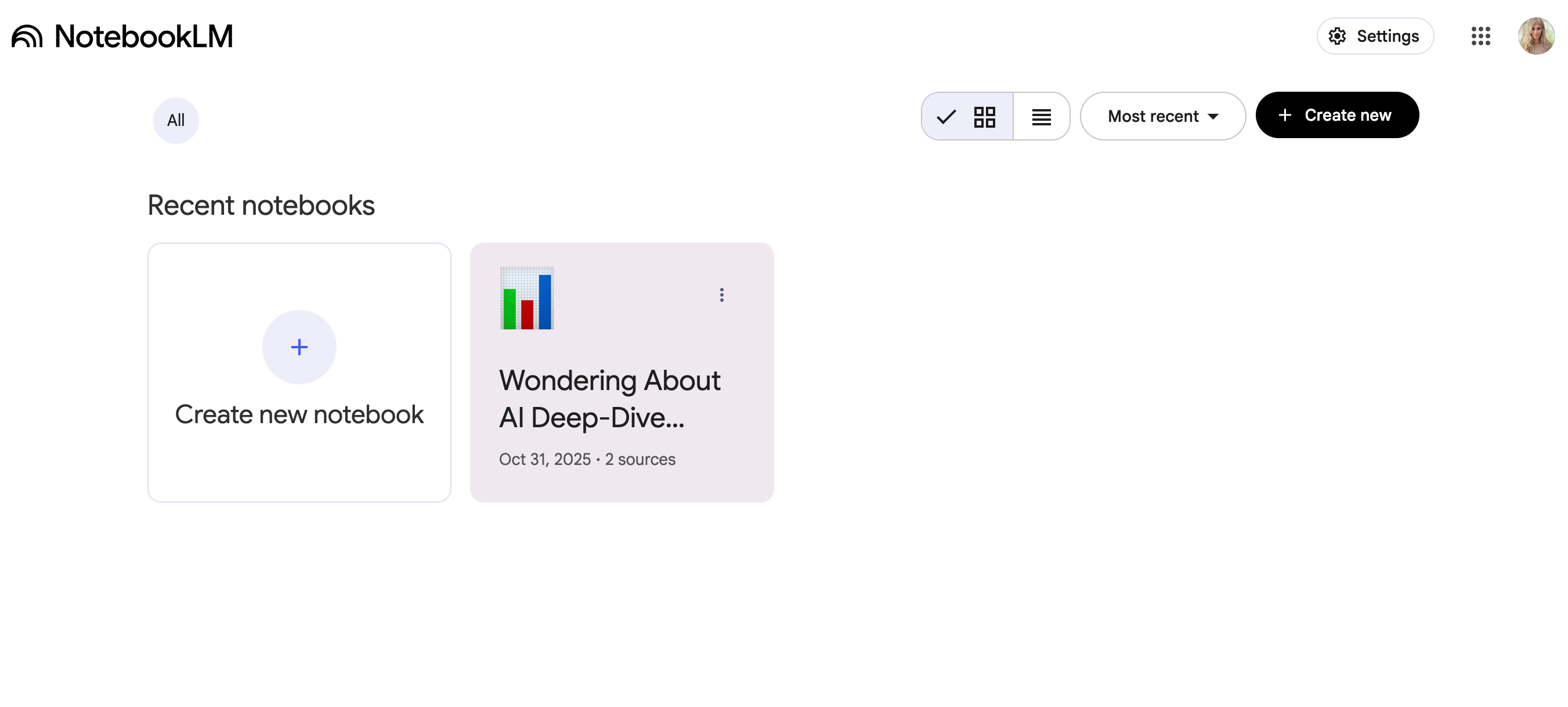
Task: Click the bar chart notebook emoji
Action: pyautogui.click(x=526, y=298)
